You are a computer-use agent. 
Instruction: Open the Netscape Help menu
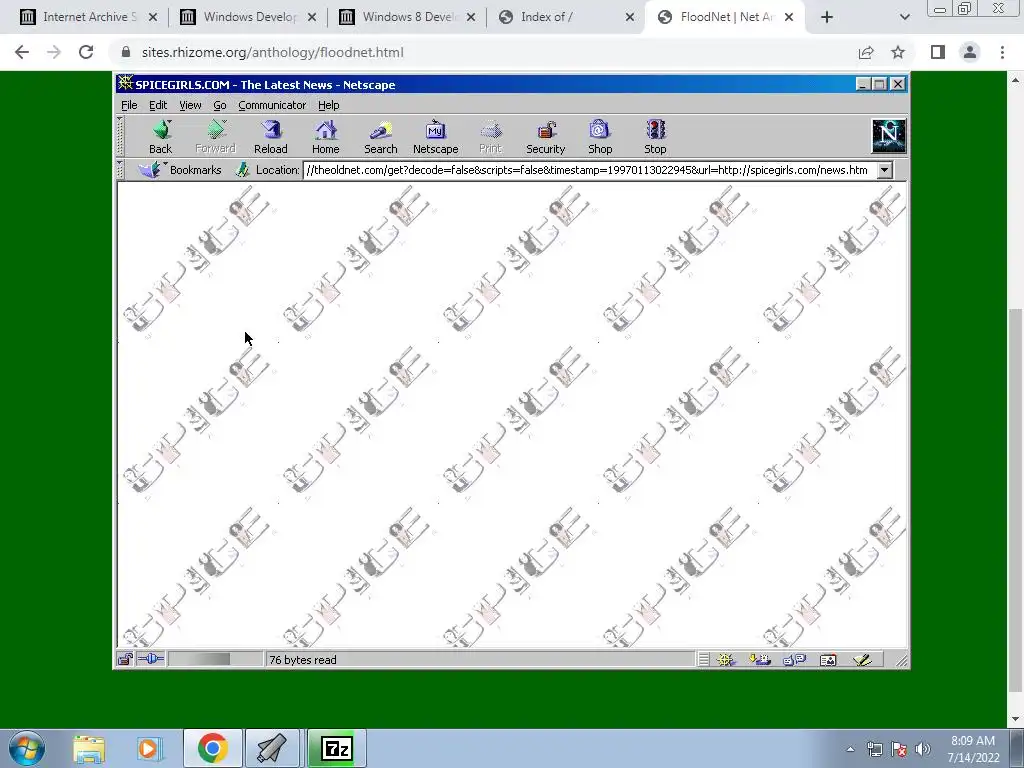pyautogui.click(x=328, y=105)
